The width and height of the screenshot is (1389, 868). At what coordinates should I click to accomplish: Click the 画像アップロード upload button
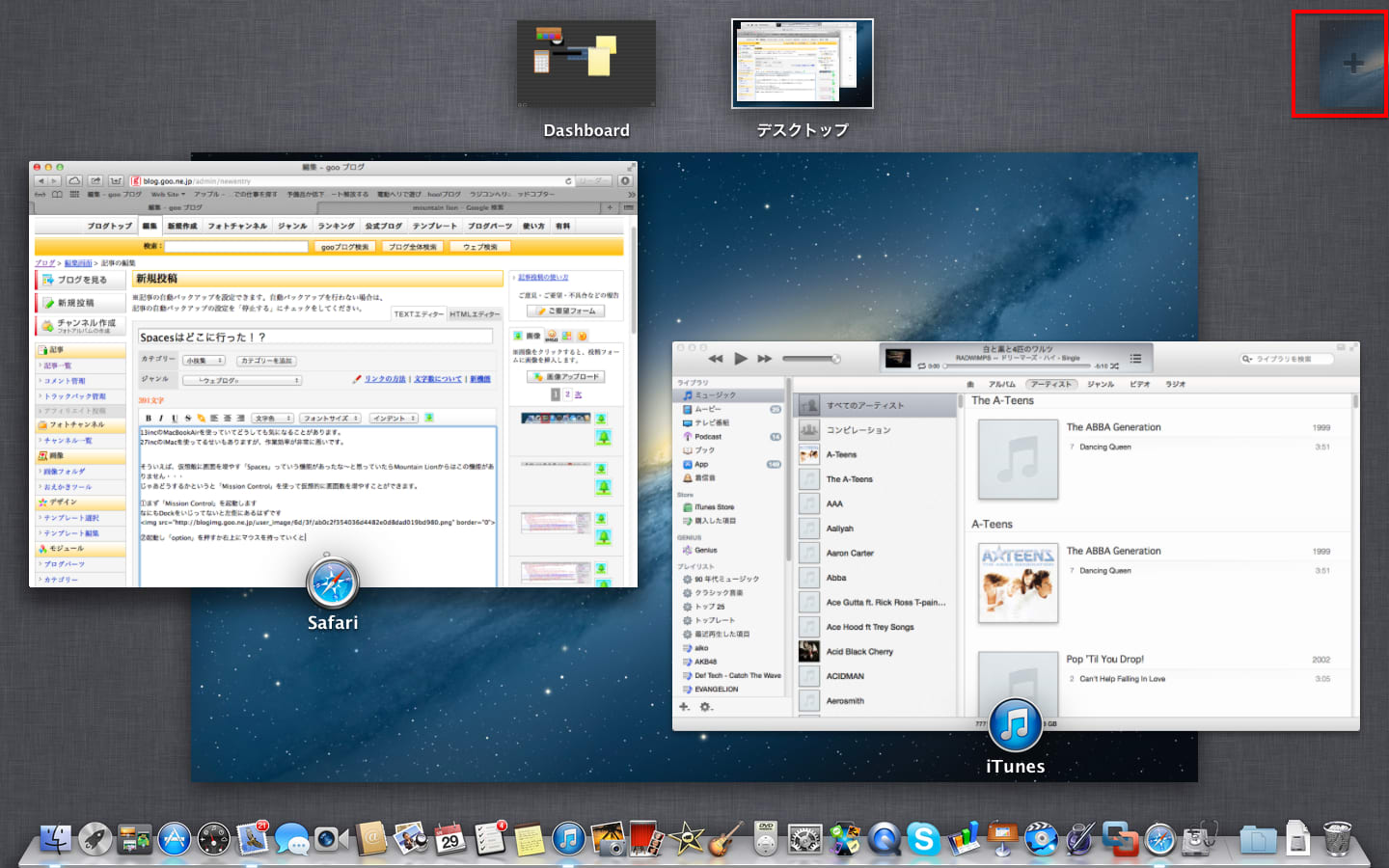(x=566, y=376)
